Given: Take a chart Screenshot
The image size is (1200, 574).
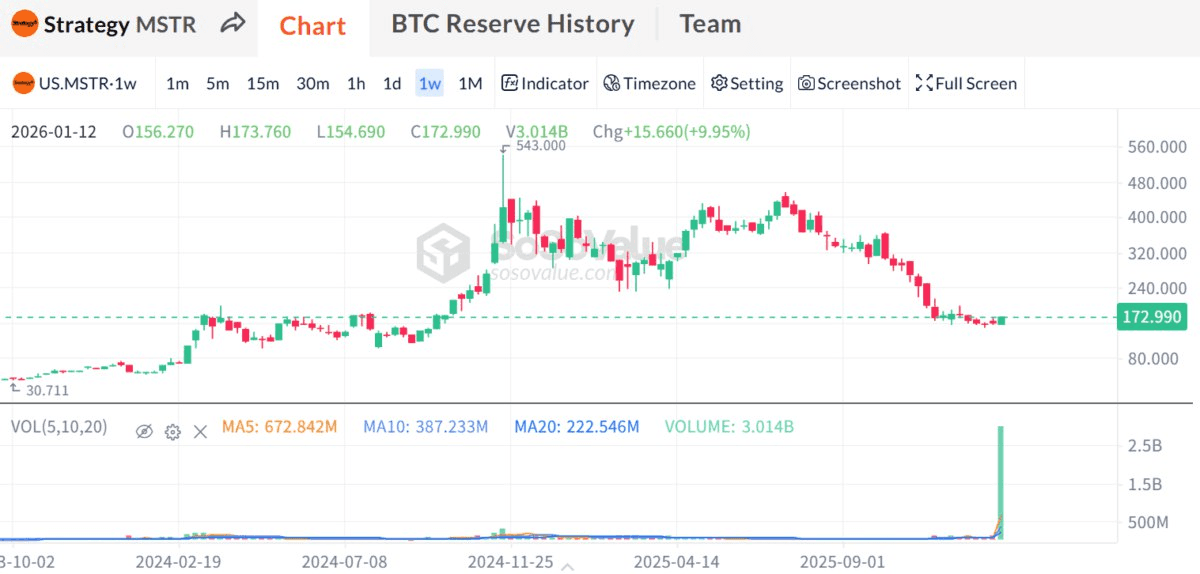Looking at the screenshot, I should pyautogui.click(x=850, y=84).
